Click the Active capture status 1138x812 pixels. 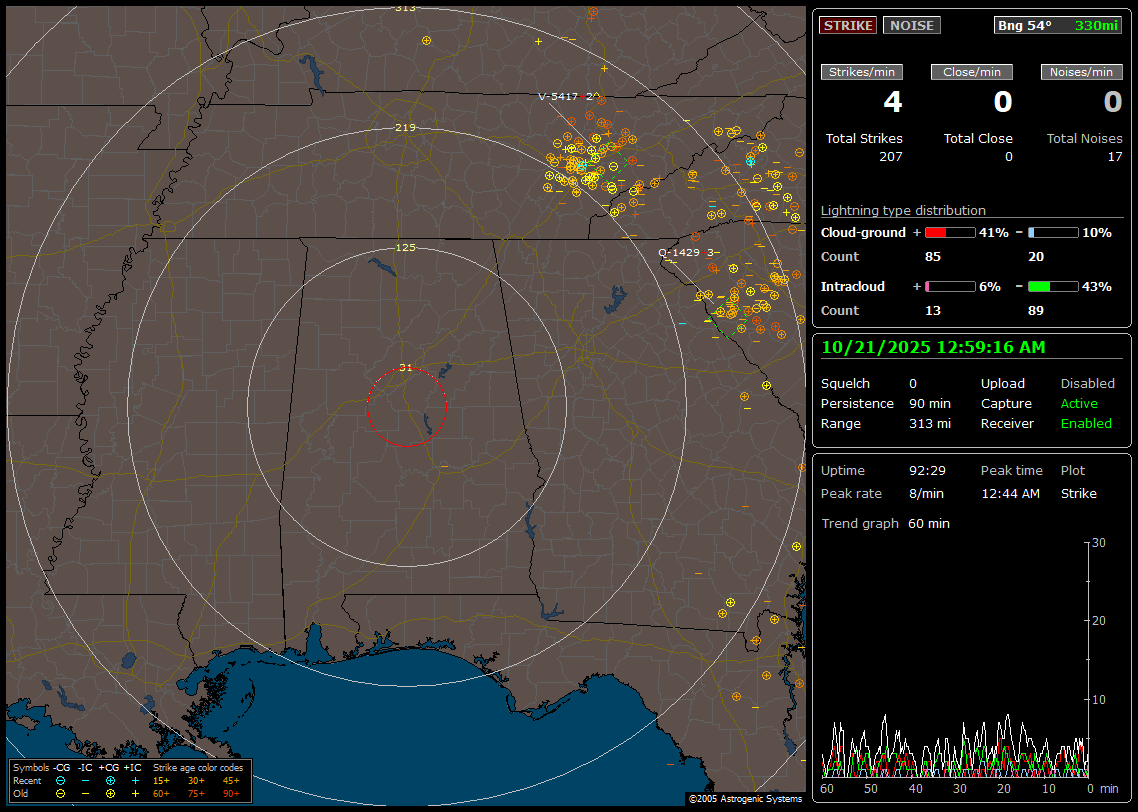pos(1078,403)
